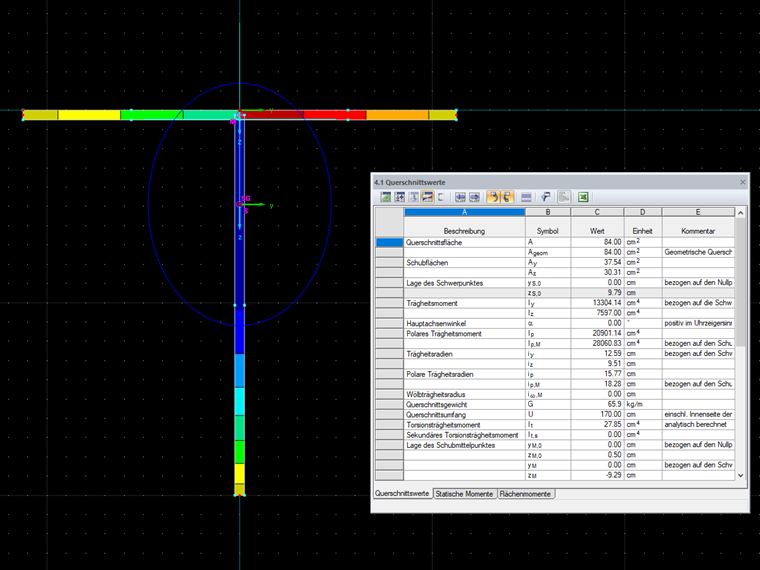Click the bracket-shaped fifth toolbar icon
This screenshot has height=570, width=760.
point(441,197)
